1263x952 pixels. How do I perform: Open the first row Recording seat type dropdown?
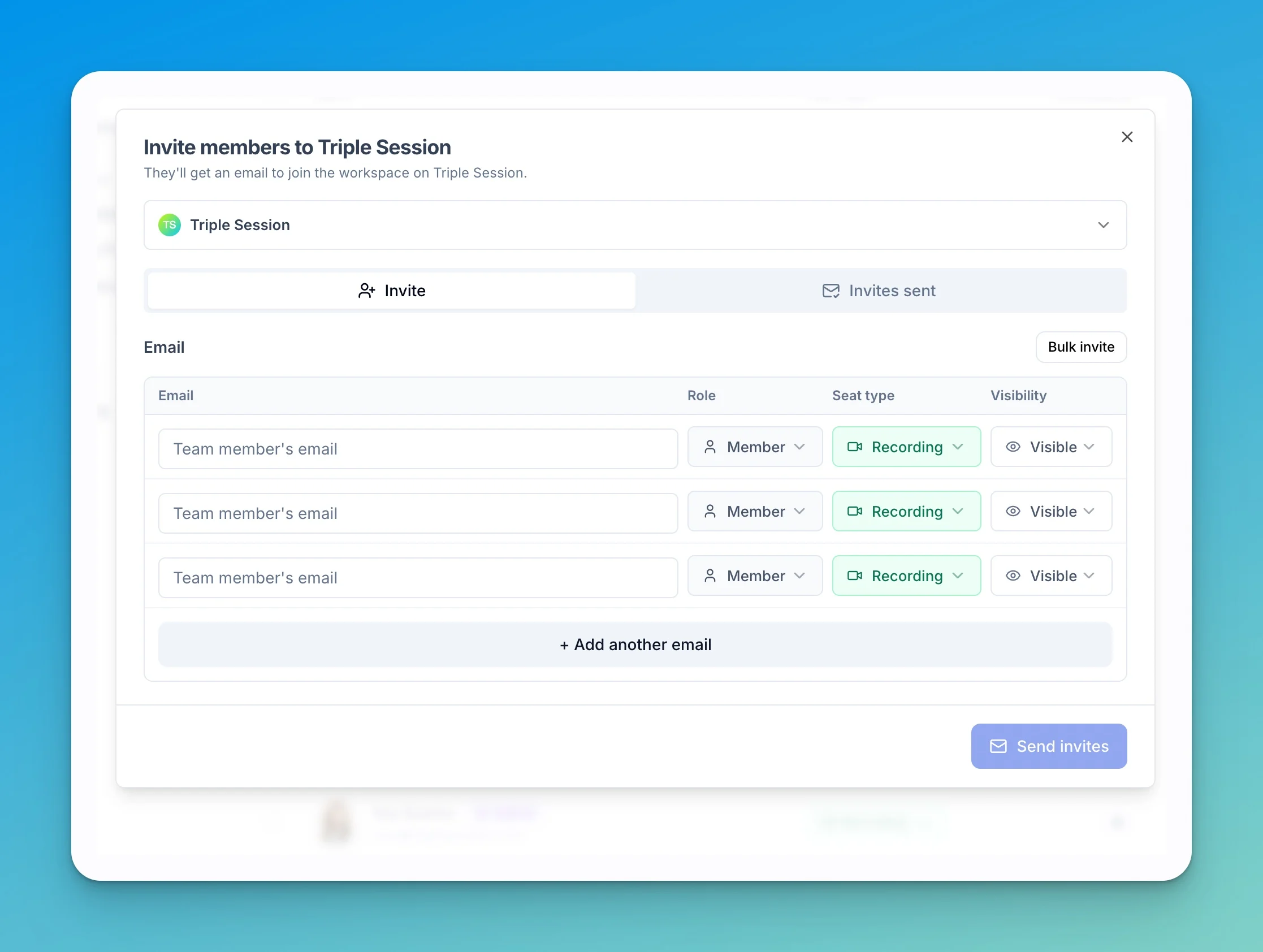(x=906, y=447)
